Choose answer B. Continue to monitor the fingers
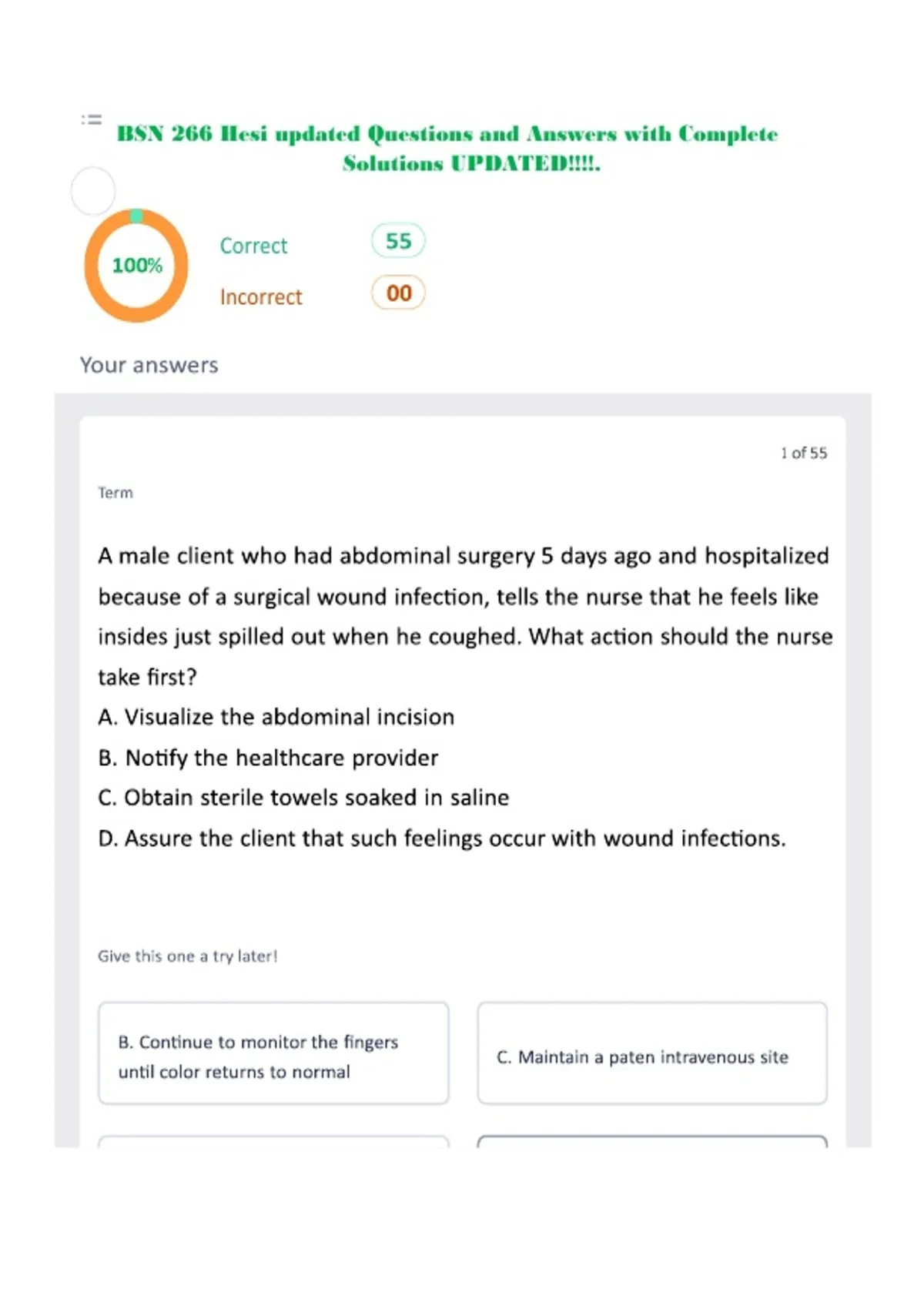Image resolution: width=924 pixels, height=1309 pixels. pos(273,1053)
